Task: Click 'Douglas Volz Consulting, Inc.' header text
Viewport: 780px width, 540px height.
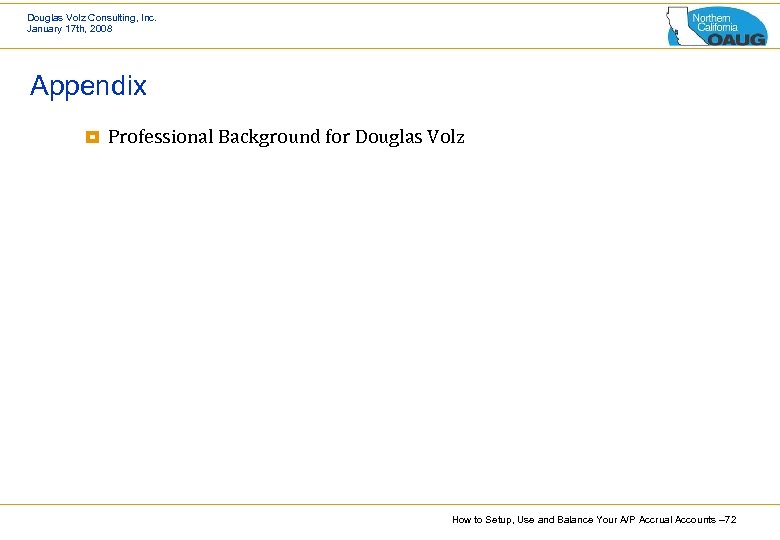Action: (x=92, y=18)
